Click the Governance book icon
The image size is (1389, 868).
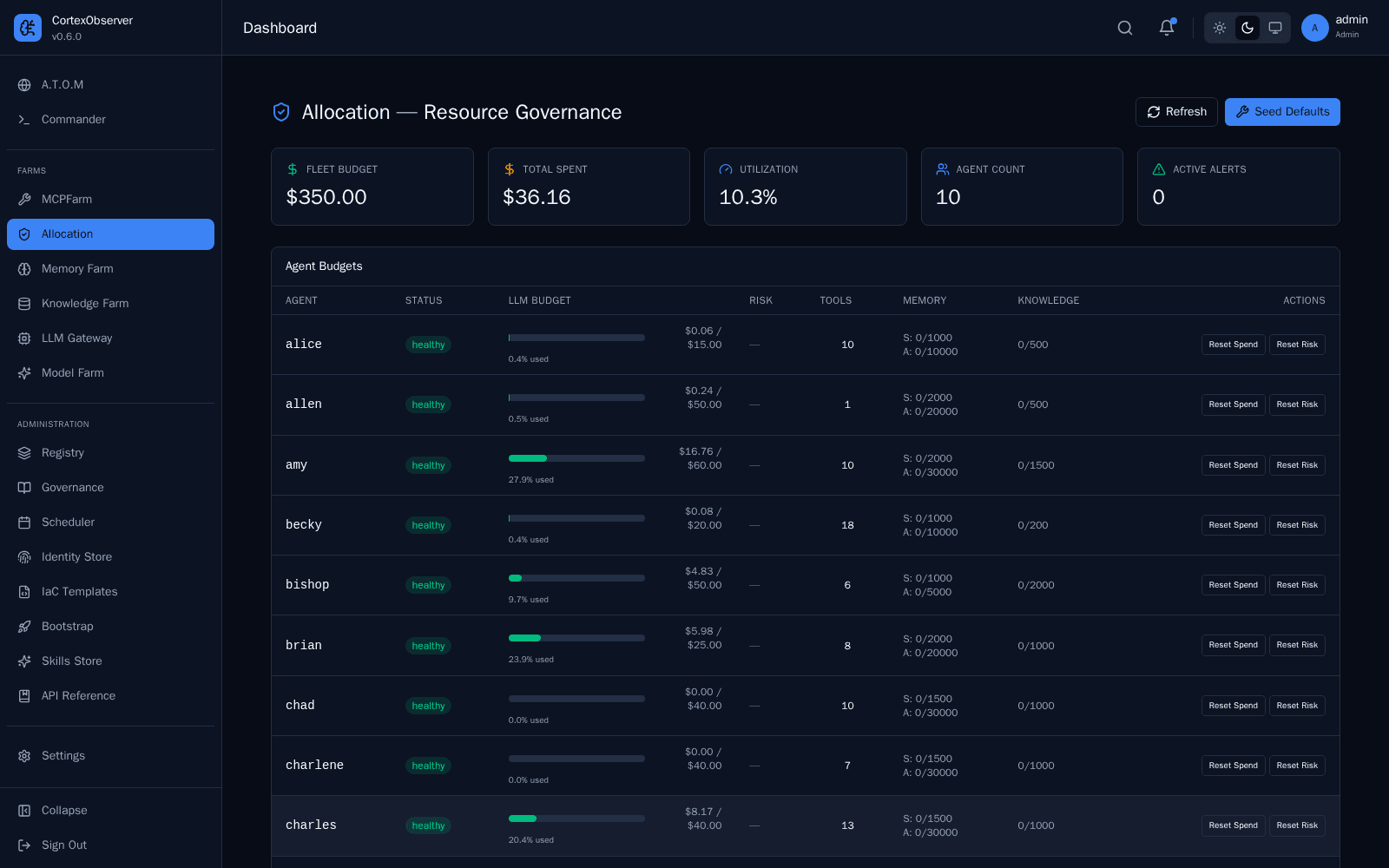tap(24, 488)
